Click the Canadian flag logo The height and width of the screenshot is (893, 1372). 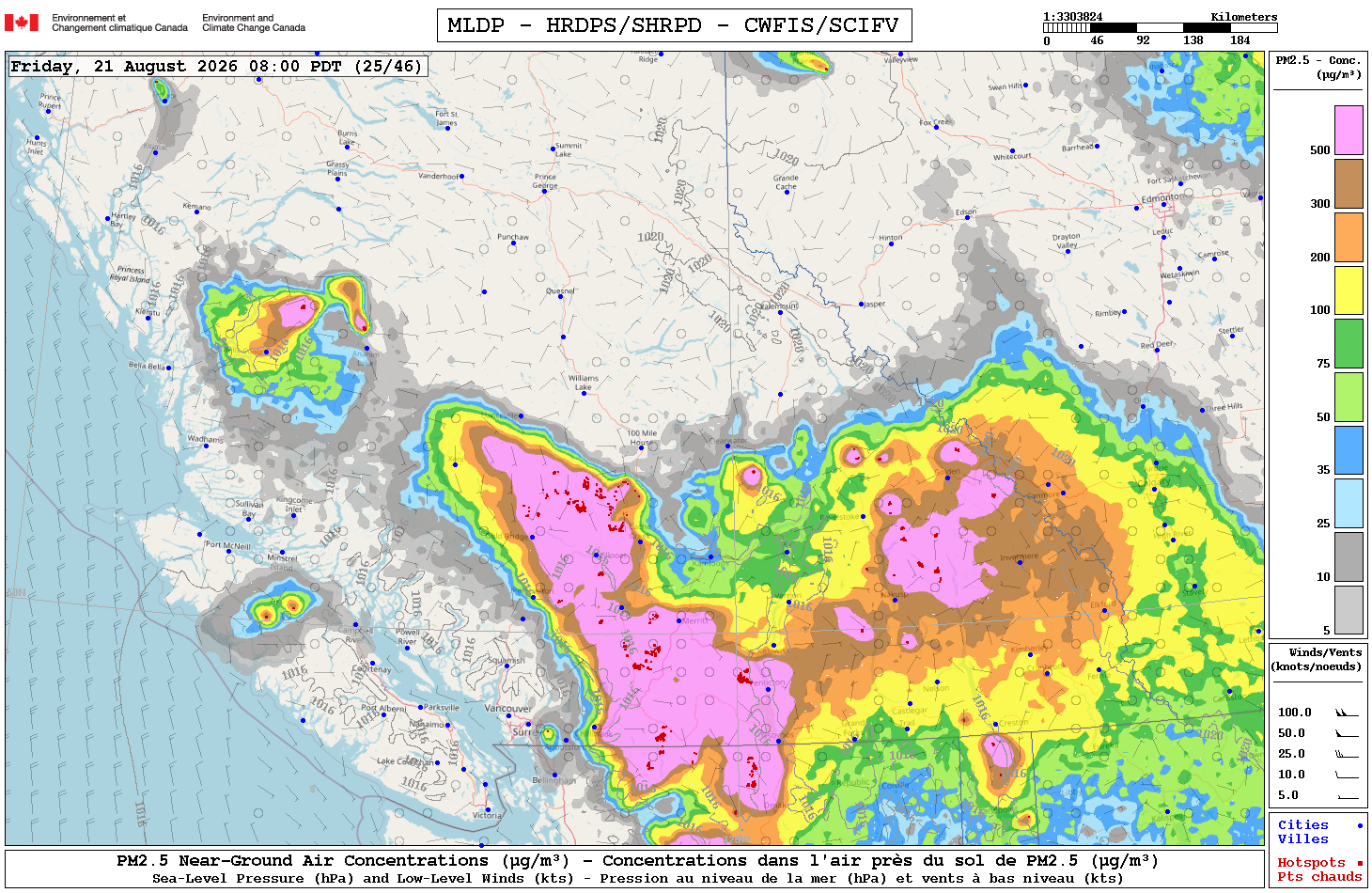point(22,23)
